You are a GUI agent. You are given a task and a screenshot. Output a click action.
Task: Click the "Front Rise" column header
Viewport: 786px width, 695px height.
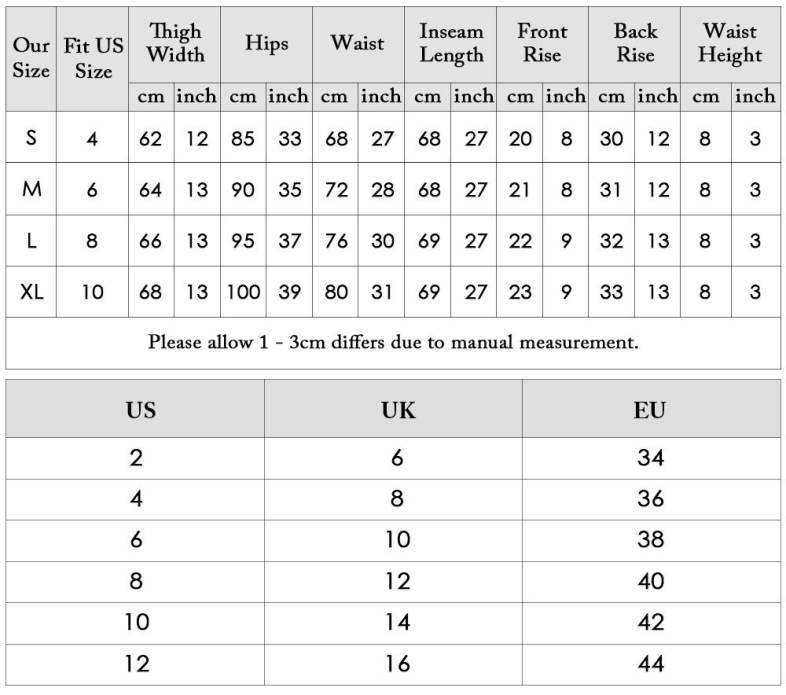tap(542, 44)
